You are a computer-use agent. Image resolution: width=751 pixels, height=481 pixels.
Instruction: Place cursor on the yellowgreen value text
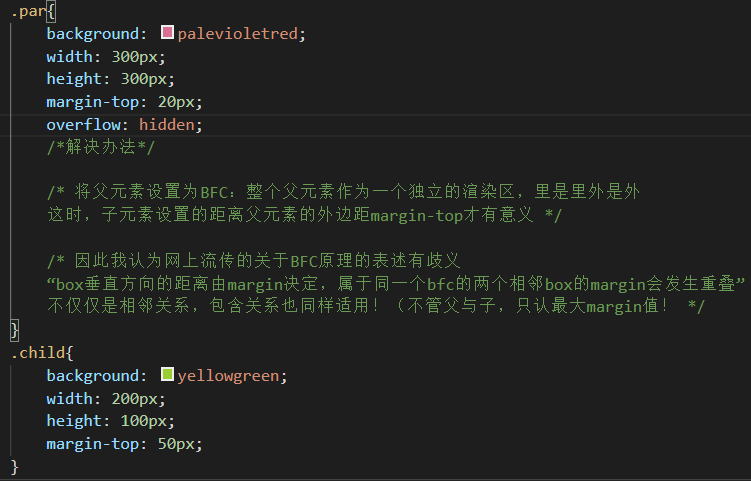(x=232, y=376)
